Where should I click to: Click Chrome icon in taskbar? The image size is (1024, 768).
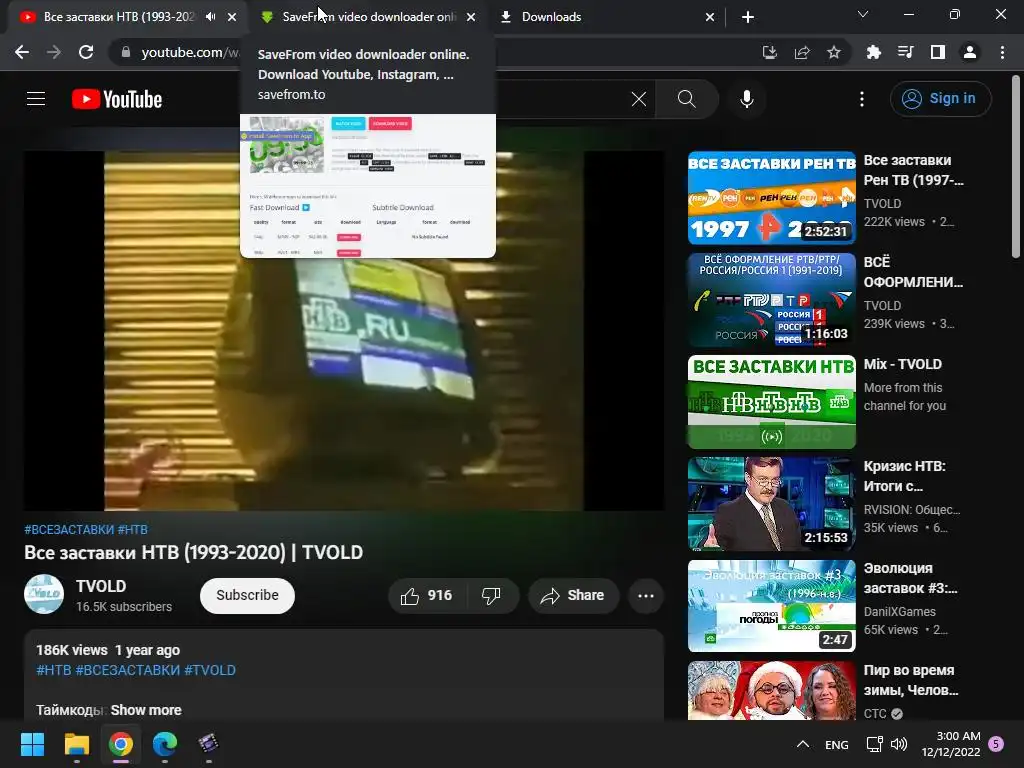pyautogui.click(x=121, y=744)
